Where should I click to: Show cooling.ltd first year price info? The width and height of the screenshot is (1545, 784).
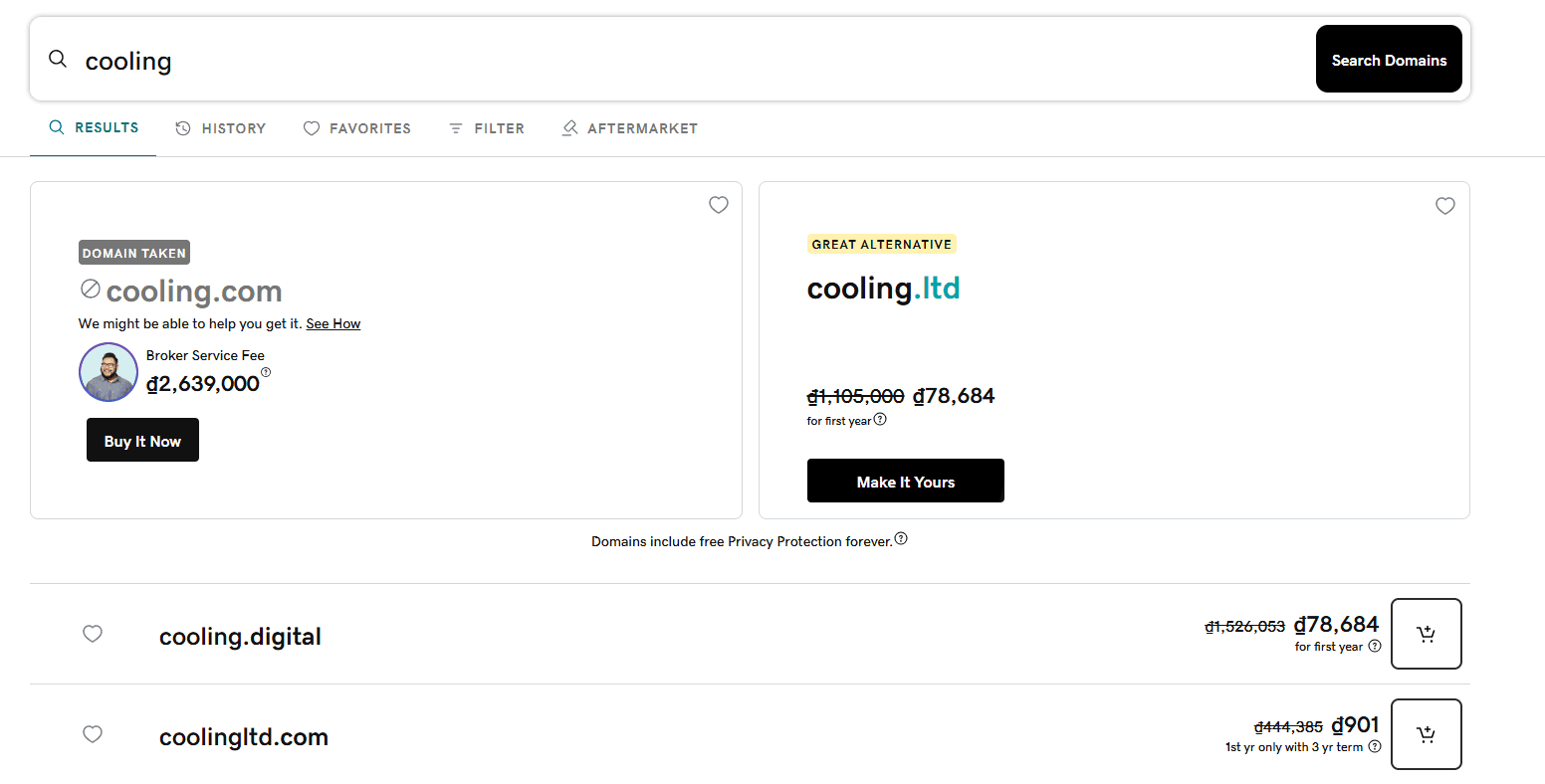tap(880, 420)
